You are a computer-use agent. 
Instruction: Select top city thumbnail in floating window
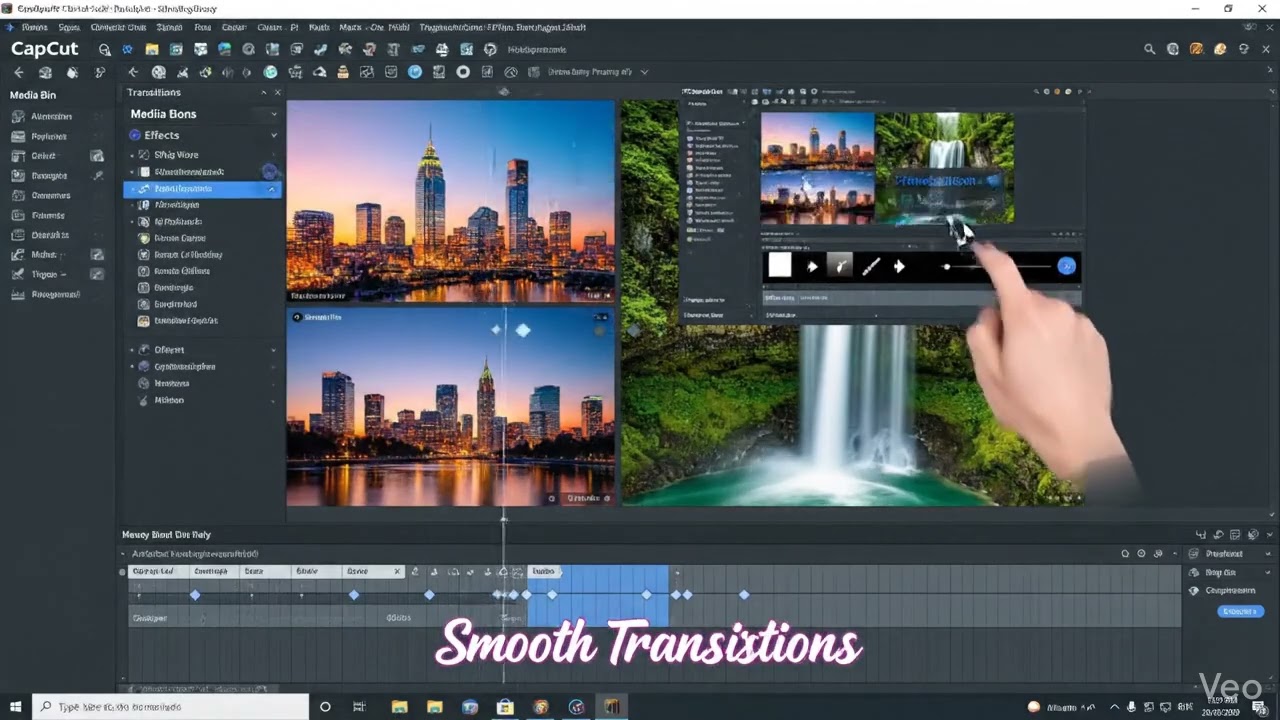(818, 139)
